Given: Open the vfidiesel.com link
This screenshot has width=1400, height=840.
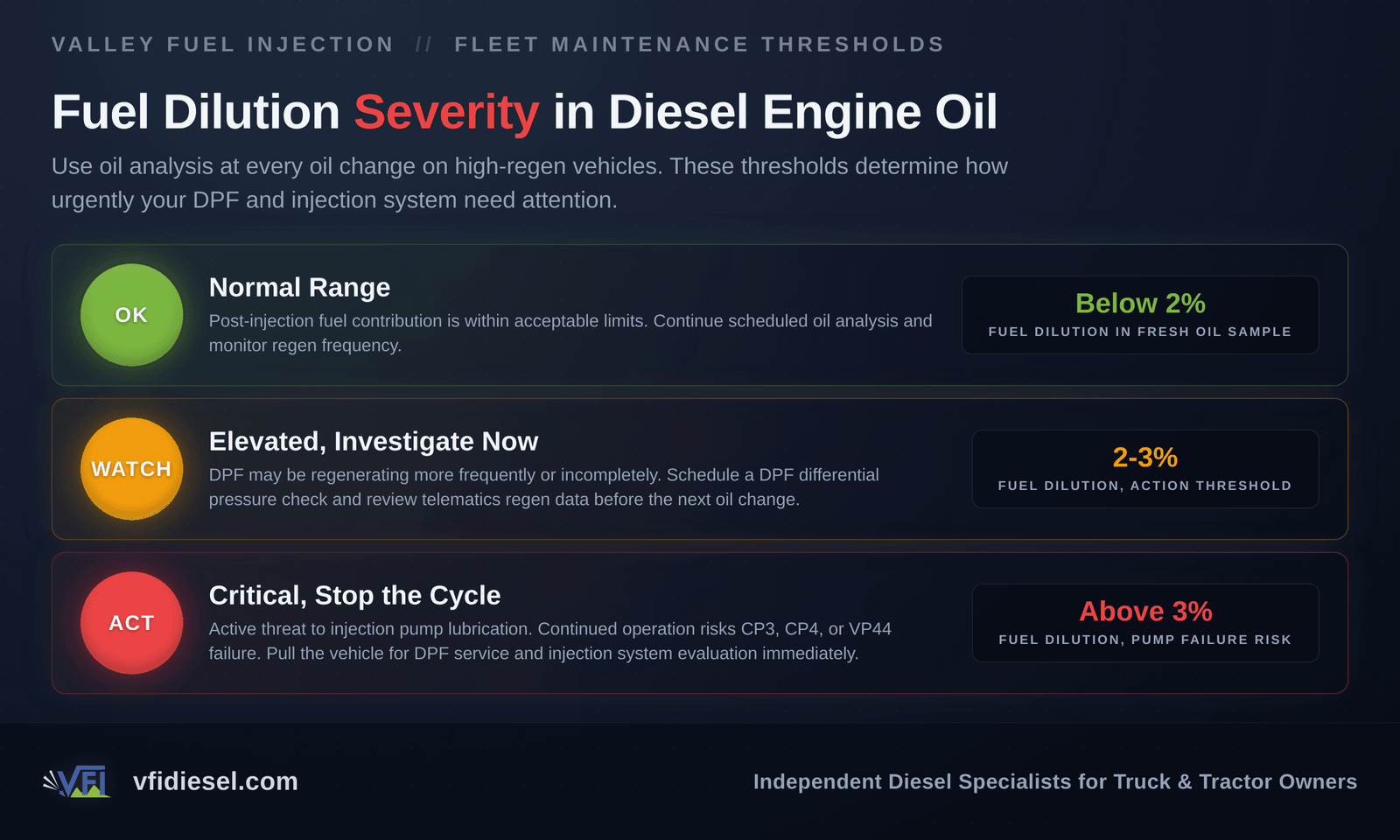Looking at the screenshot, I should pyautogui.click(x=215, y=781).
